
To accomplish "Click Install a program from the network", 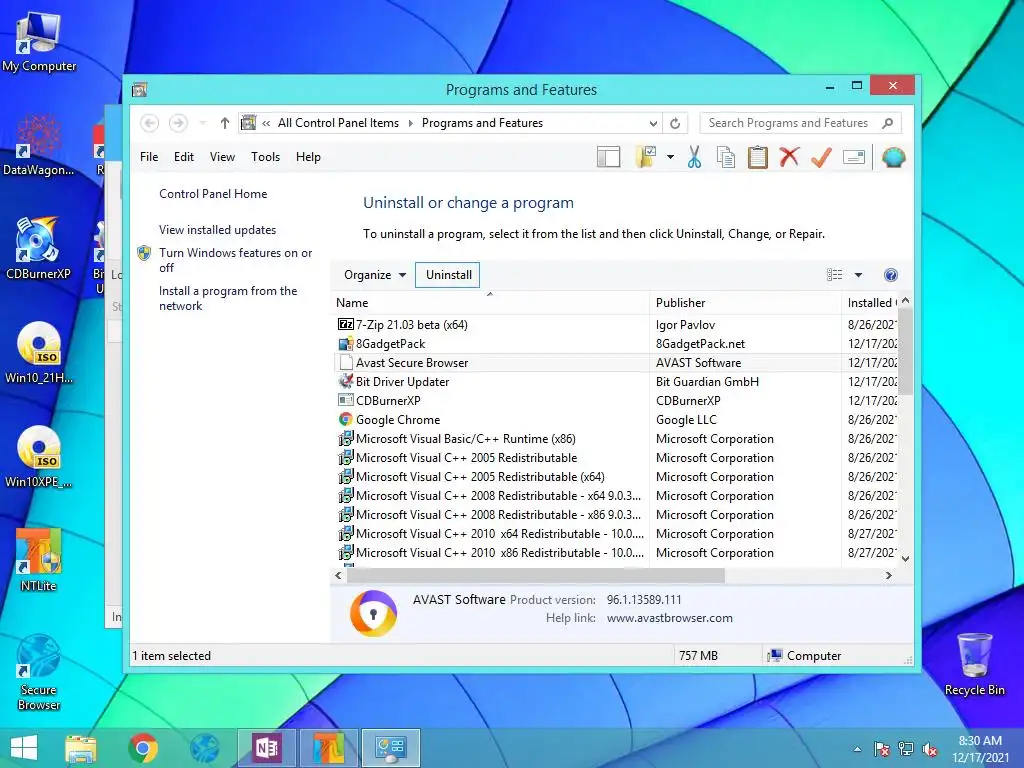I will (228, 298).
